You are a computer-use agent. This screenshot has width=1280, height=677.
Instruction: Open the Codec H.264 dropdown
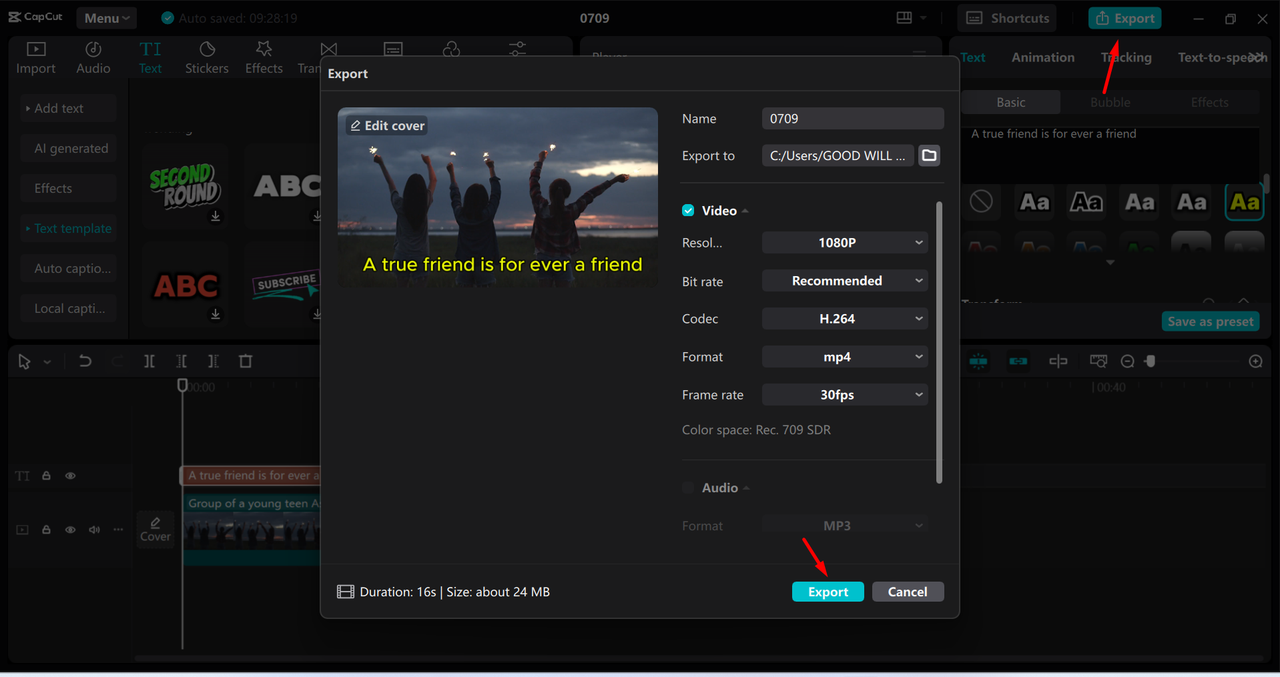click(845, 319)
